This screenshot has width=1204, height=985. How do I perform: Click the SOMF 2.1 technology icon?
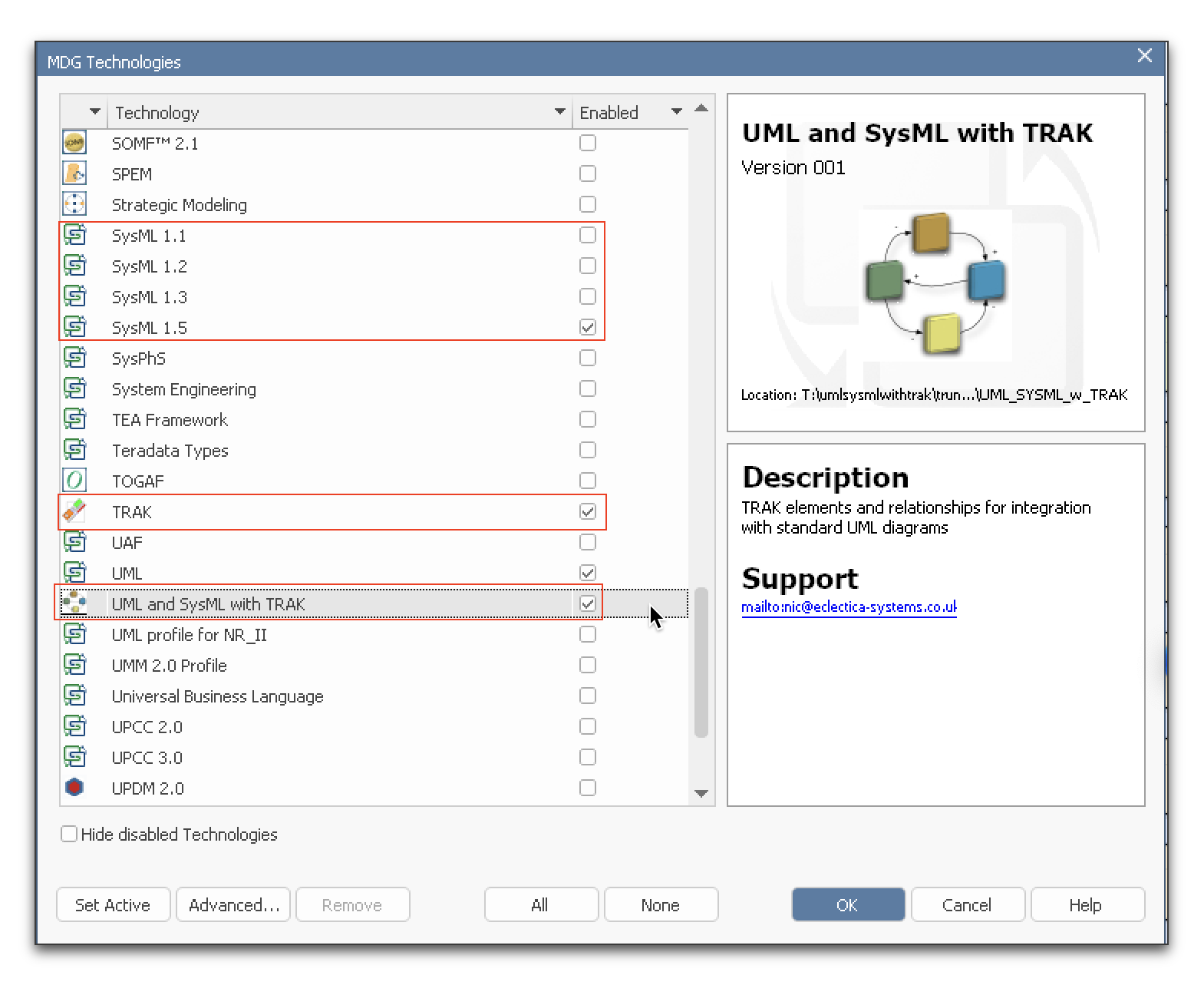74,143
